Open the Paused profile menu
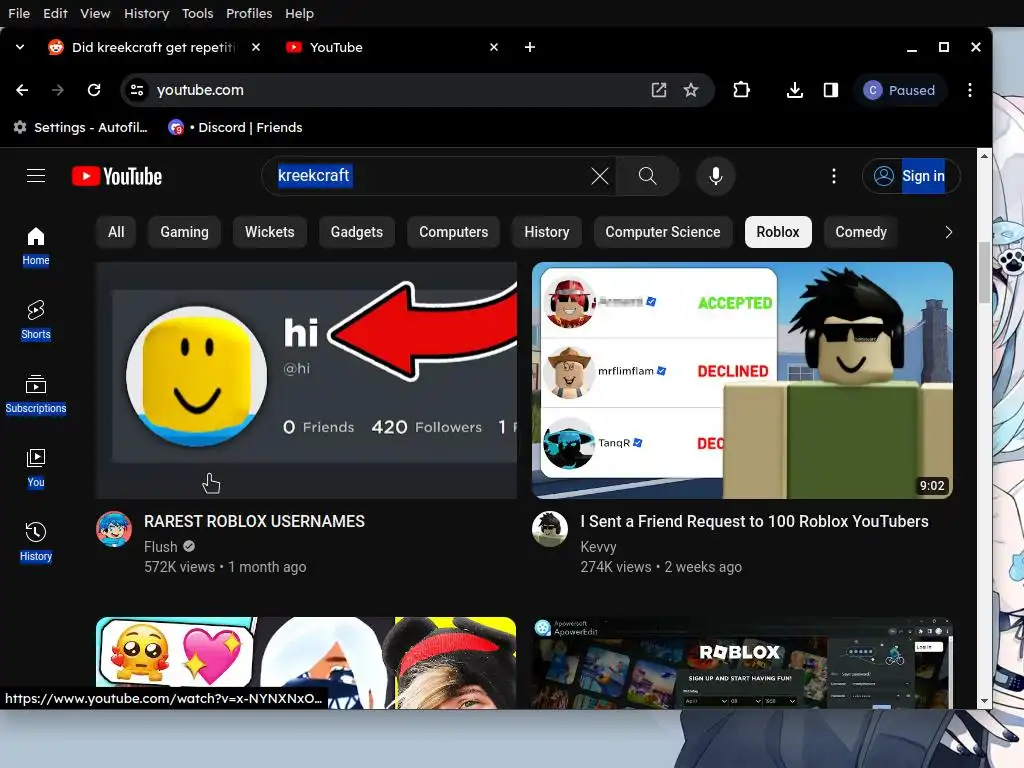This screenshot has width=1024, height=768. pyautogui.click(x=899, y=90)
